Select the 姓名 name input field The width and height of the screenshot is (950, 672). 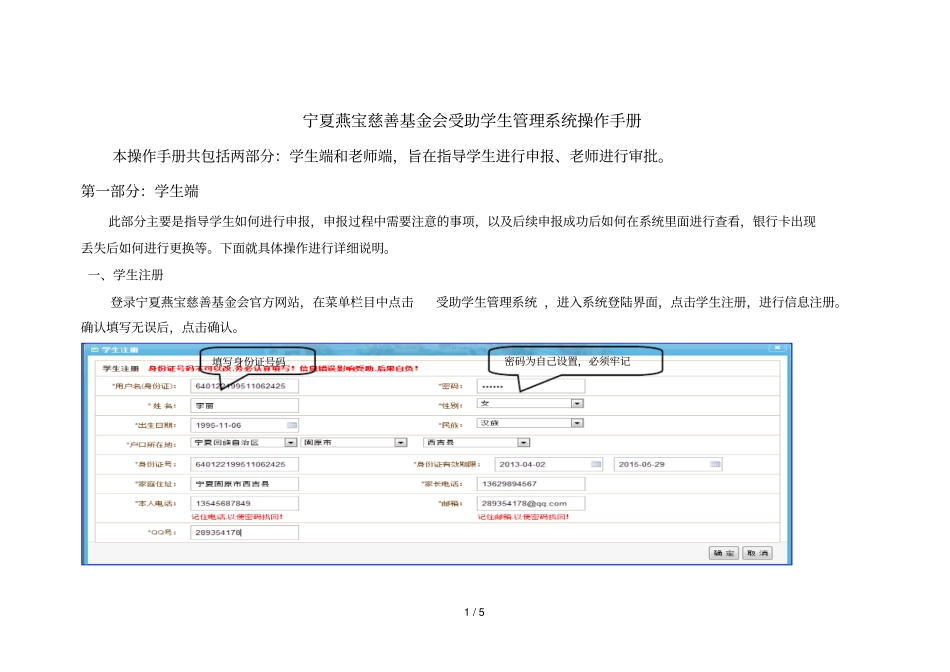(244, 406)
